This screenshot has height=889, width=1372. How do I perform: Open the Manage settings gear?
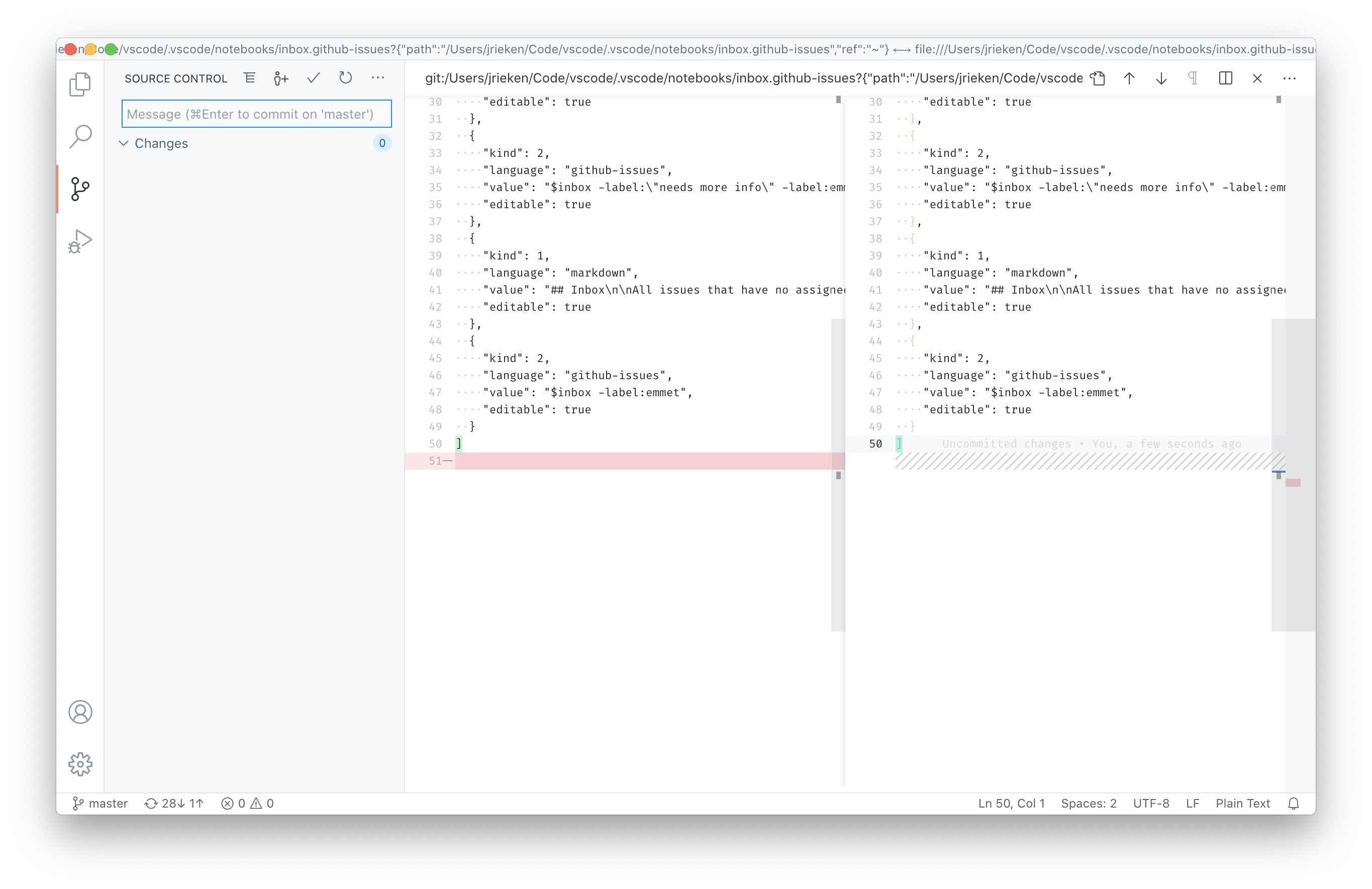80,764
